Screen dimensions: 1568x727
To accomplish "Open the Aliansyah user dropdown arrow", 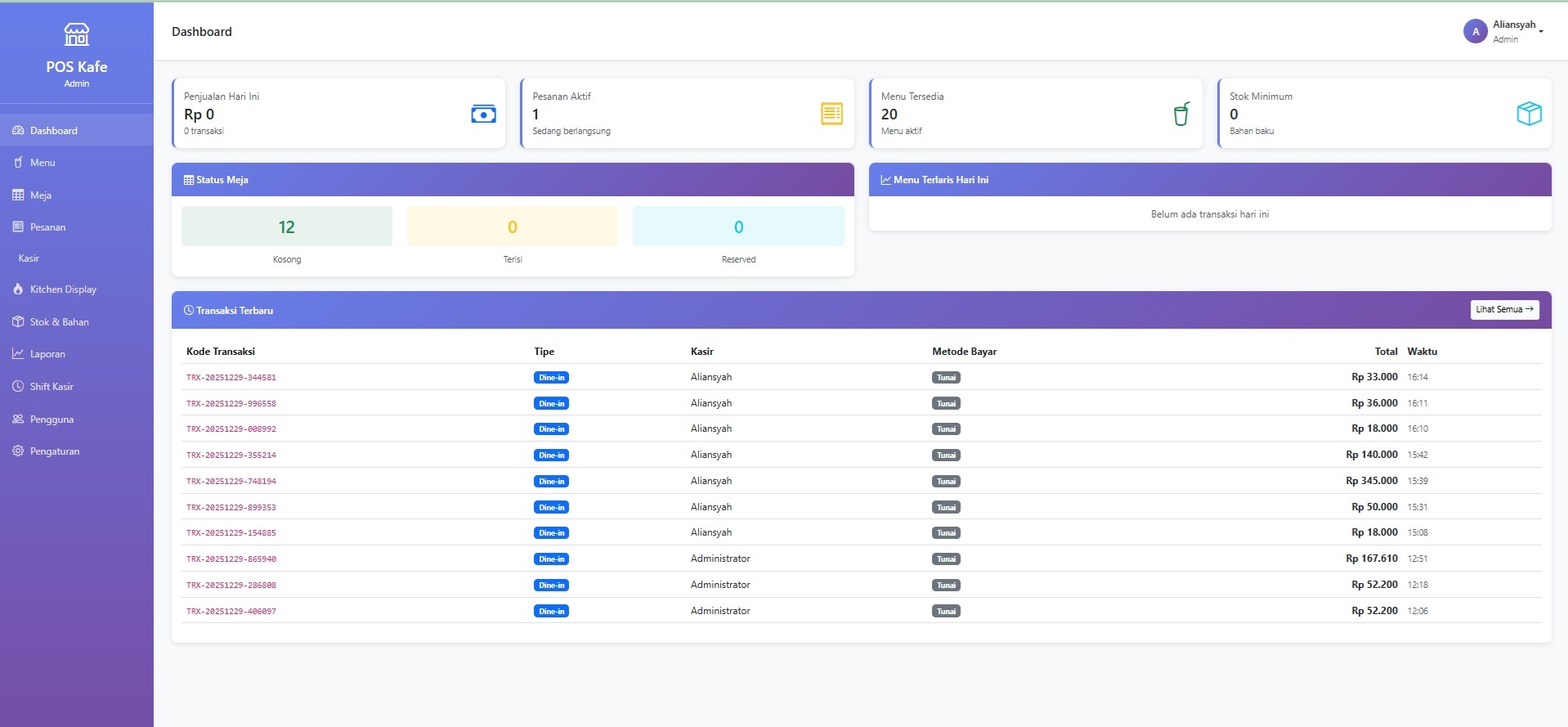I will [x=1541, y=32].
